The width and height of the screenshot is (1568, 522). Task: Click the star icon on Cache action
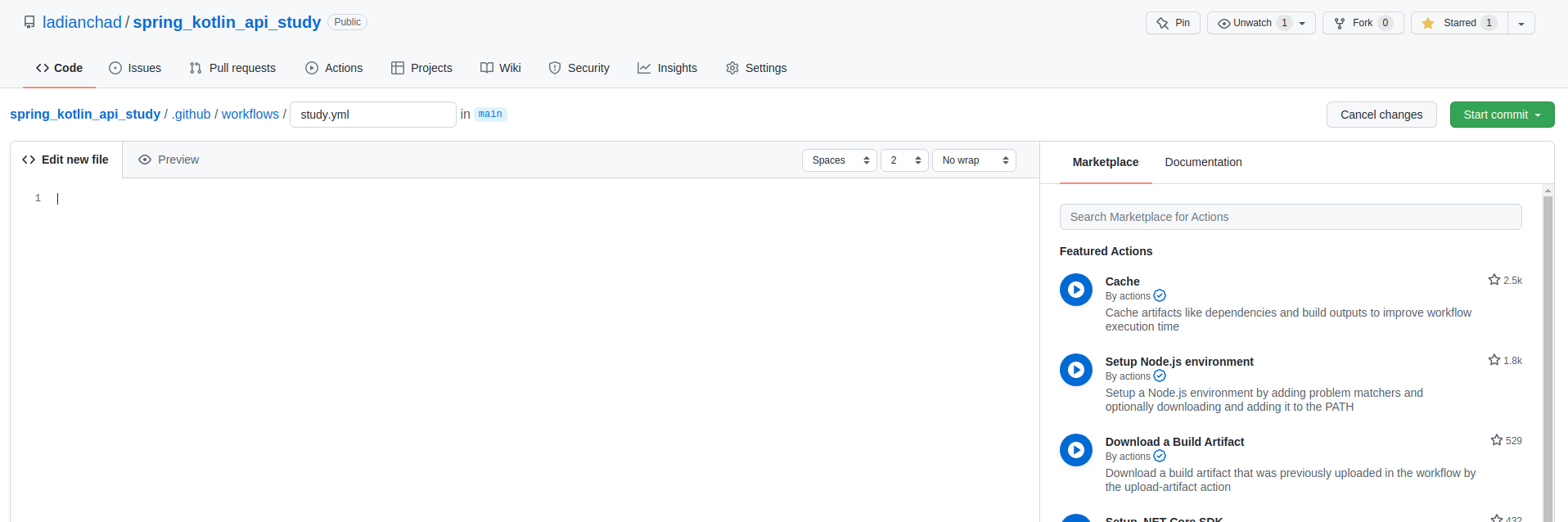1494,280
